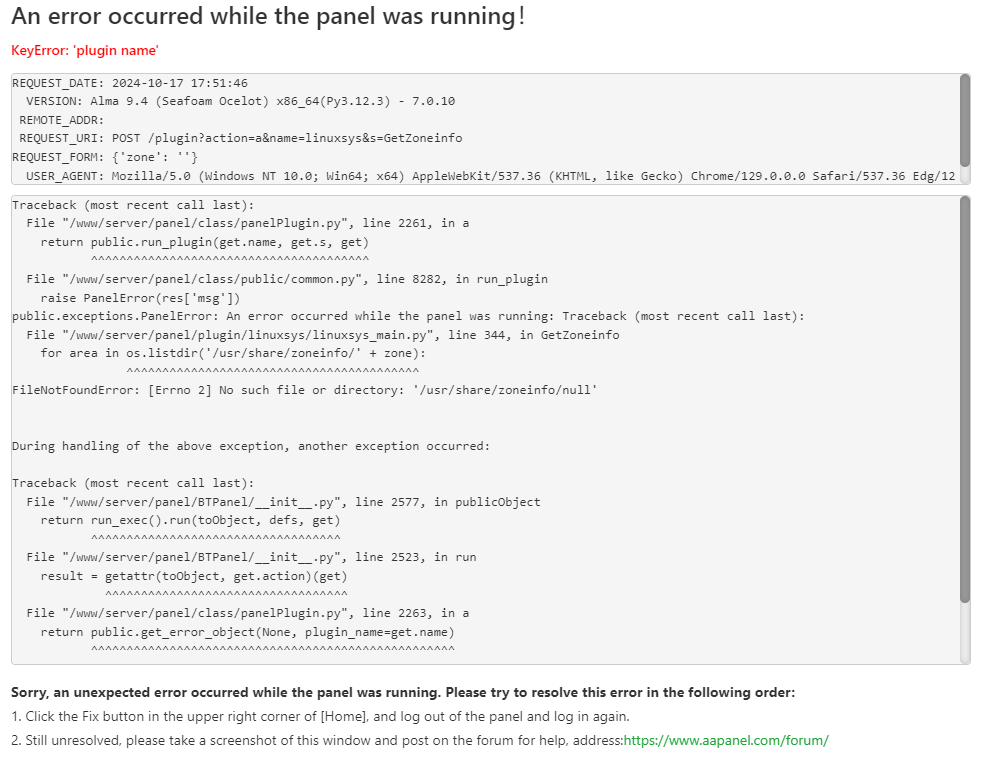Click the REQUEST_DATE line in request info

[130, 83]
